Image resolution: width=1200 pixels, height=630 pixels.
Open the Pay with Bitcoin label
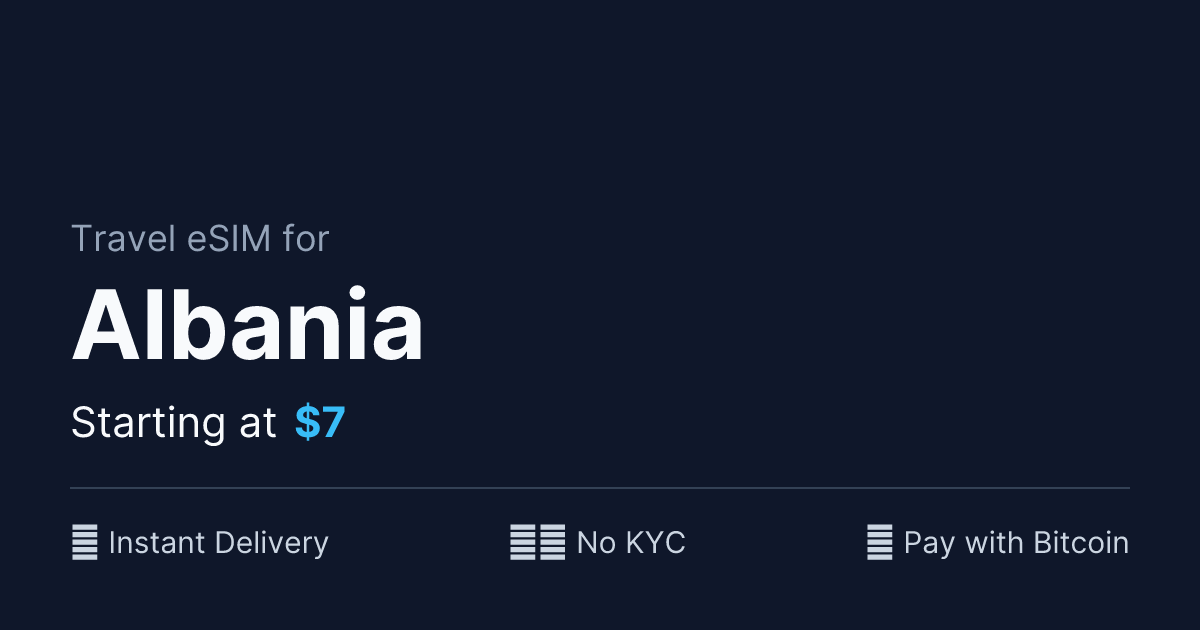click(1016, 543)
